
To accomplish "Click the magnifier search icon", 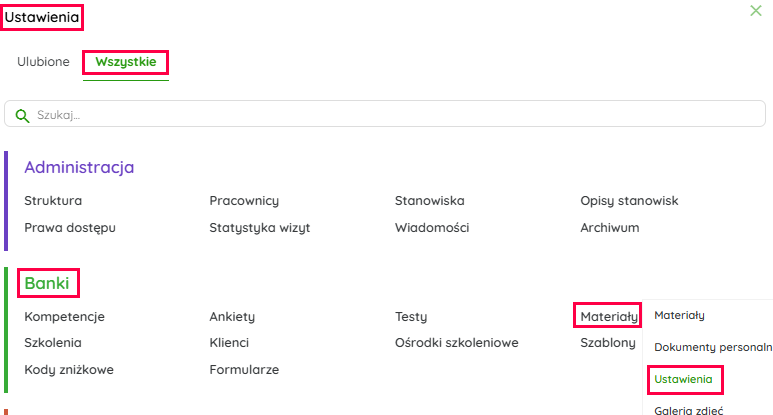I will [22, 115].
